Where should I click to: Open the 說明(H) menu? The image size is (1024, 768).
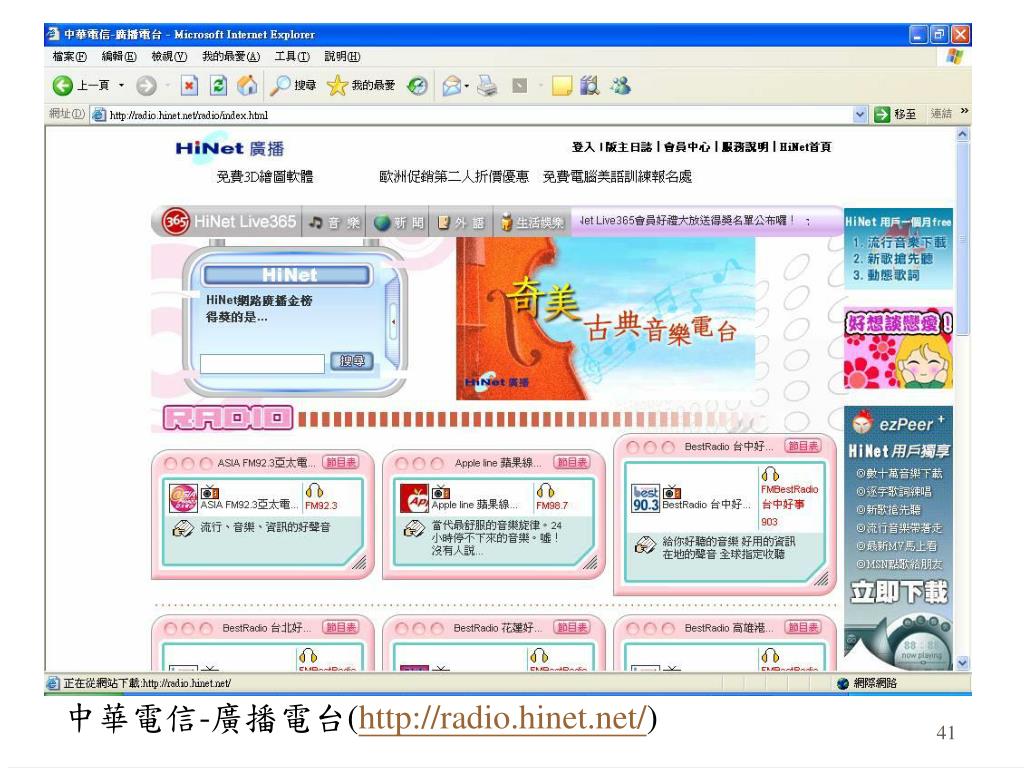coord(342,56)
